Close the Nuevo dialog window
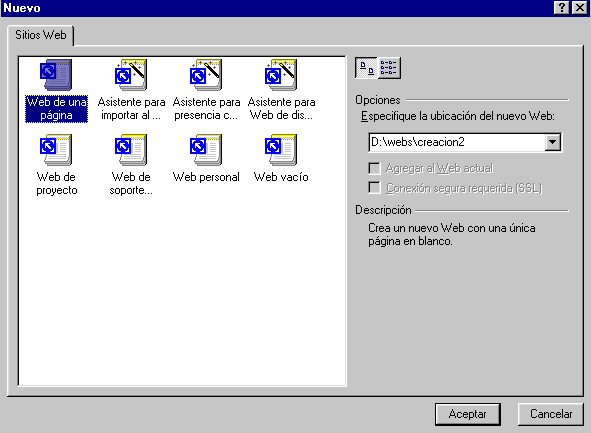 pos(580,8)
